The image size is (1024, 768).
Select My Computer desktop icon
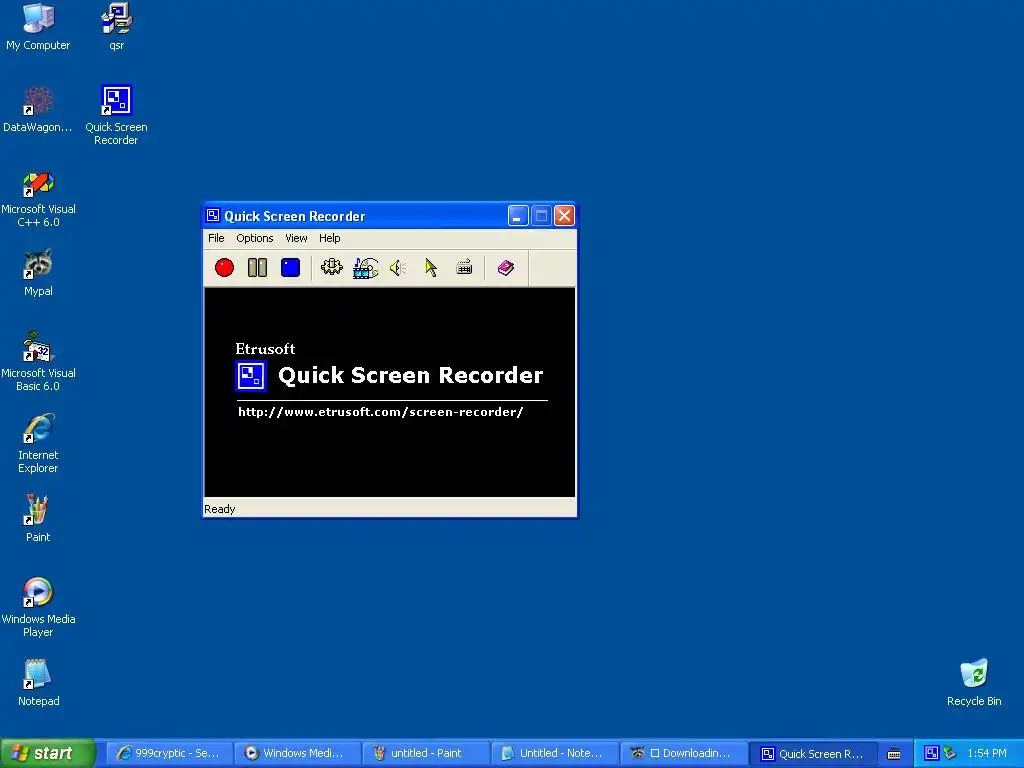(38, 27)
